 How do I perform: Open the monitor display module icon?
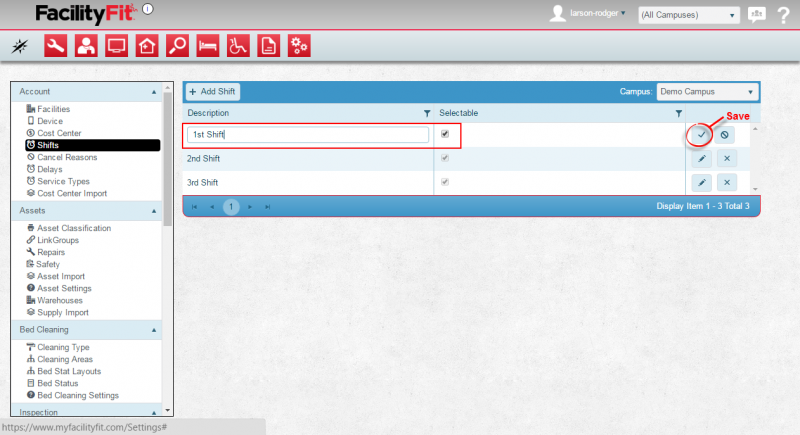(x=116, y=46)
